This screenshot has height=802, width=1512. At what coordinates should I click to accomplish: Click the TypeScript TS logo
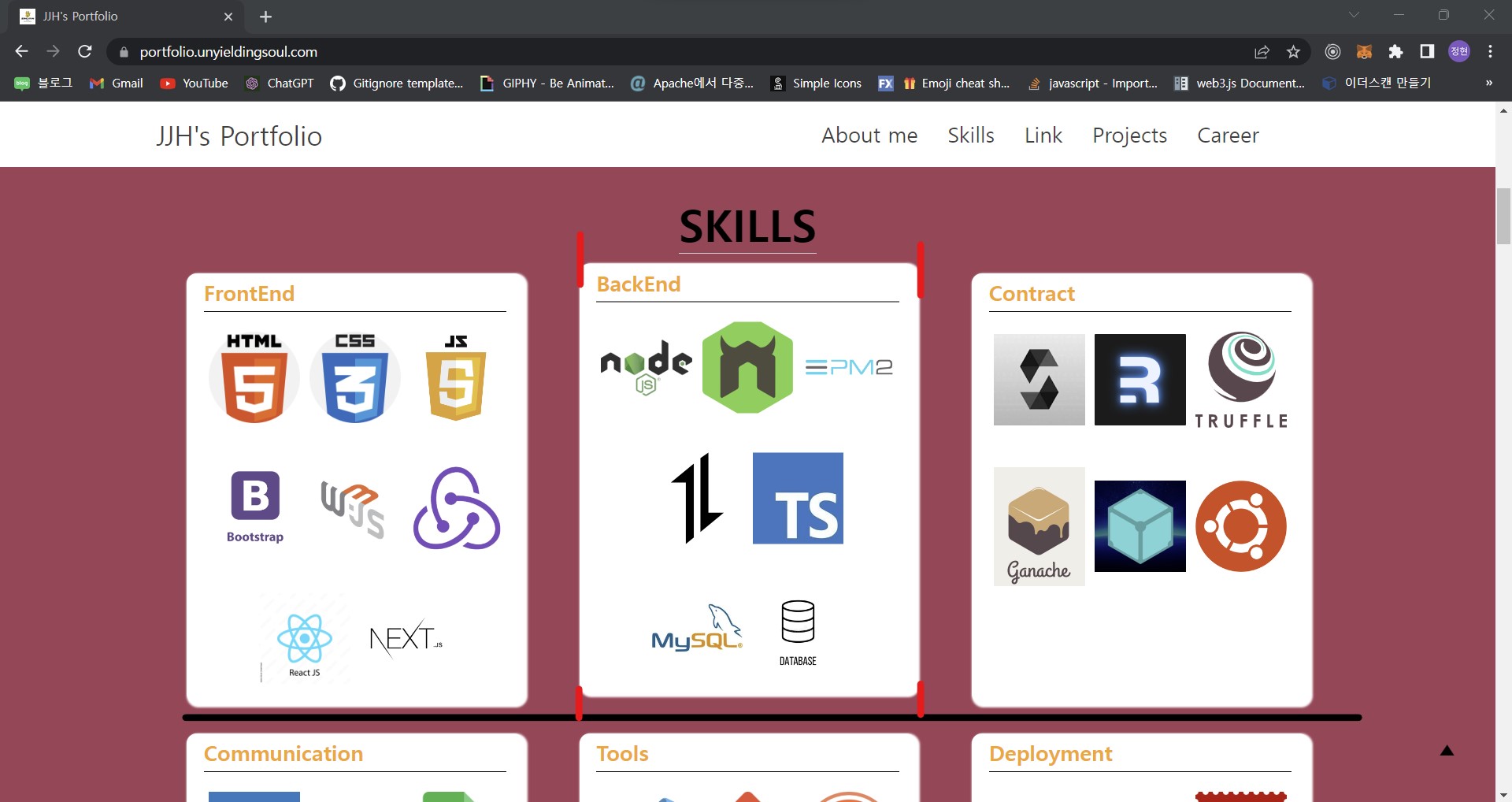pyautogui.click(x=798, y=498)
